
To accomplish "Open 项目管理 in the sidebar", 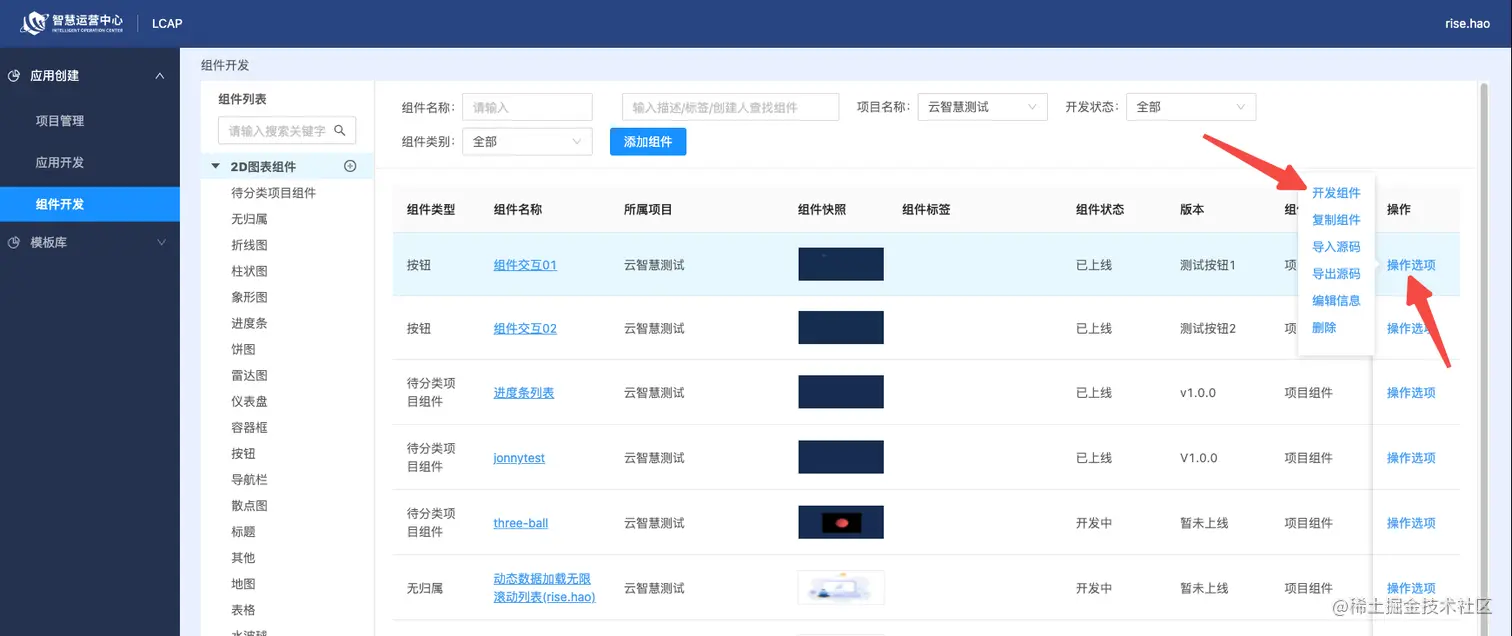I will click(x=60, y=121).
